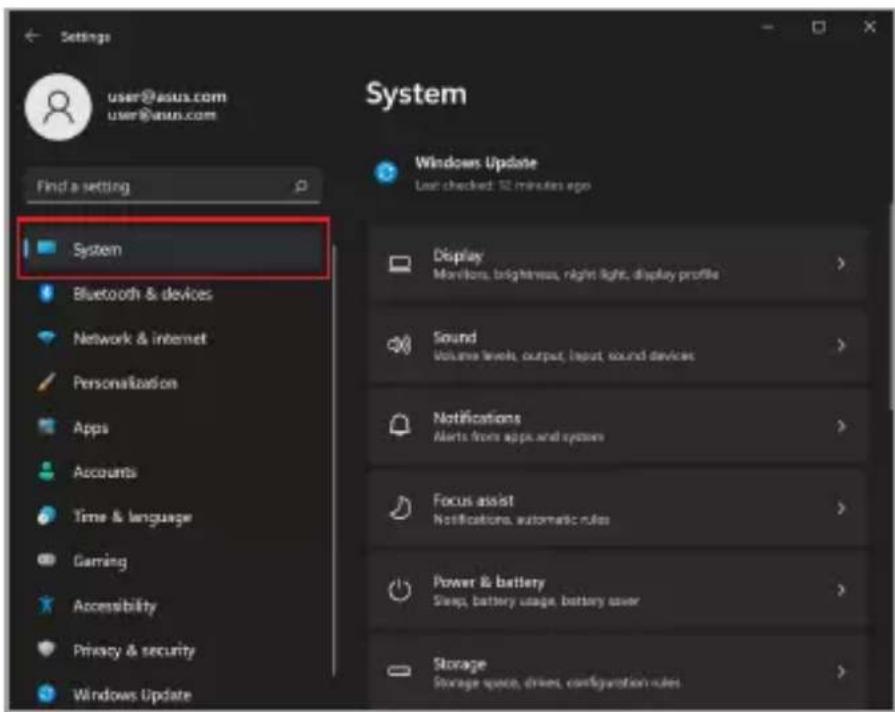Click the Settings title text
The height and width of the screenshot is (712, 895).
(x=86, y=37)
